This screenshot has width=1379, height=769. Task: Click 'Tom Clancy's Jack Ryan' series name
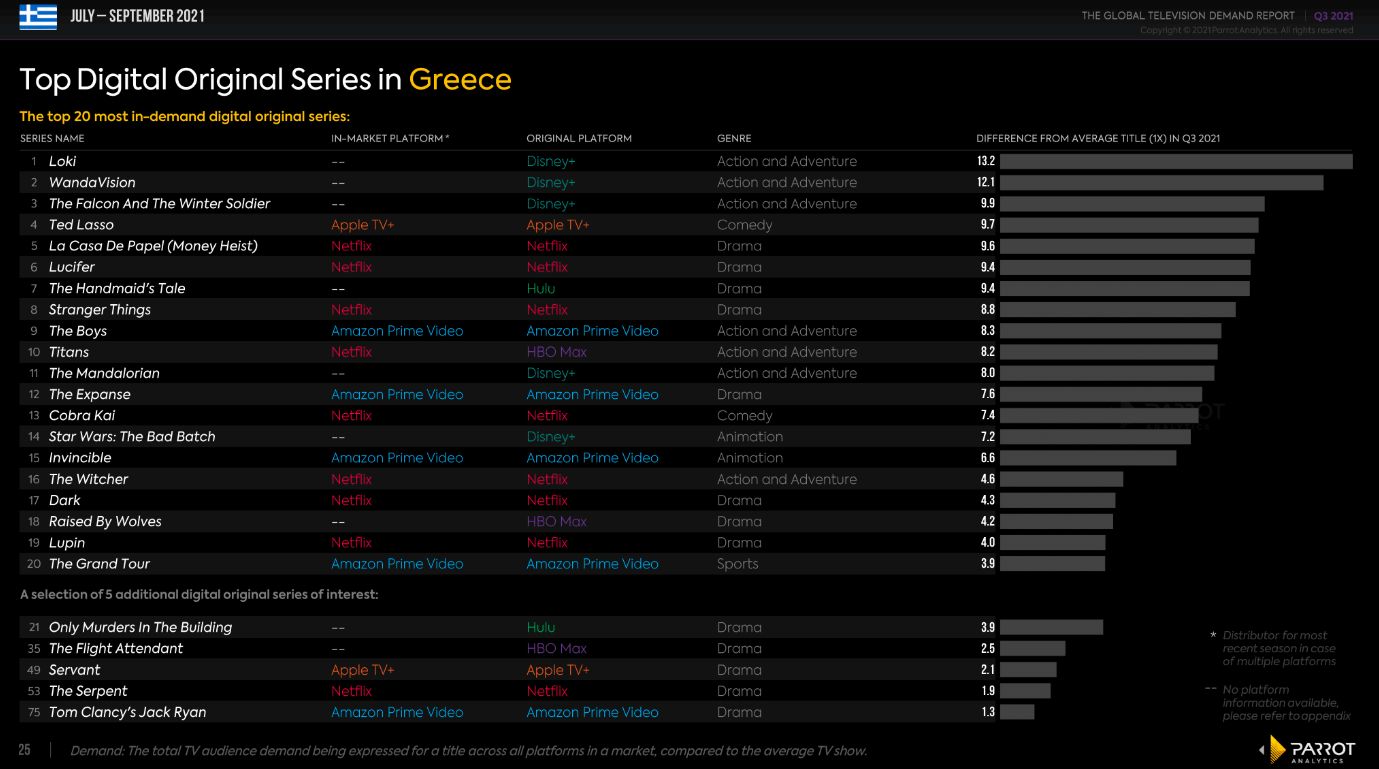point(127,712)
